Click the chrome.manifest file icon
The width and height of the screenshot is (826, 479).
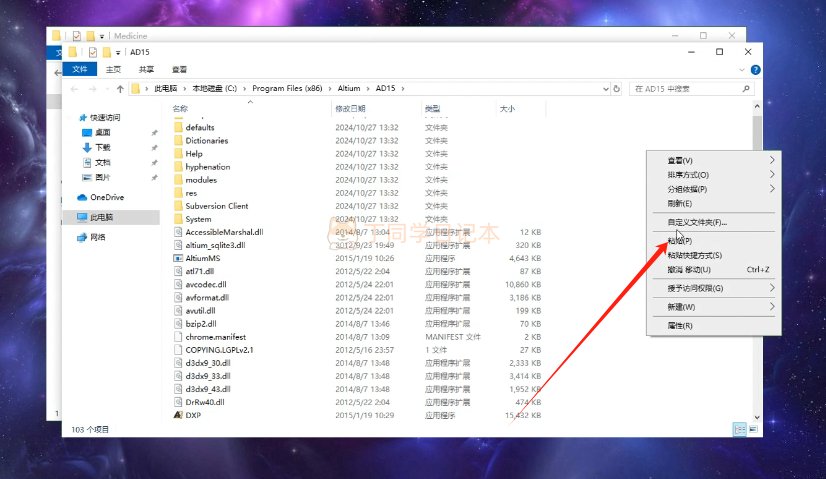178,337
